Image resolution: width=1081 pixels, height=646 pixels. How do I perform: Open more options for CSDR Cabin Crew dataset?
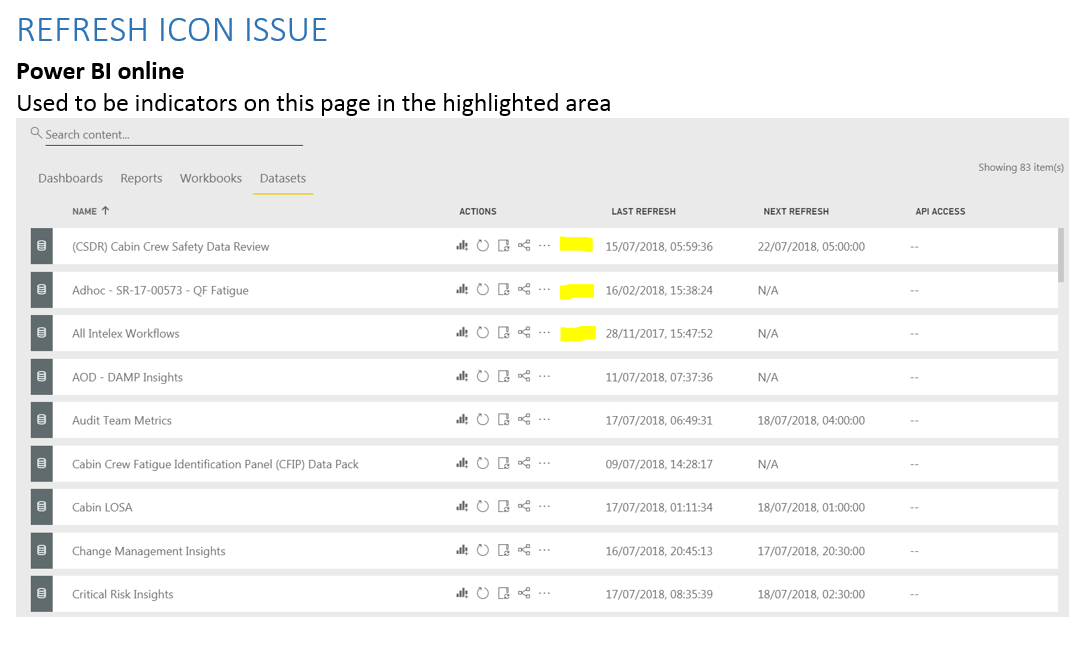(x=545, y=245)
